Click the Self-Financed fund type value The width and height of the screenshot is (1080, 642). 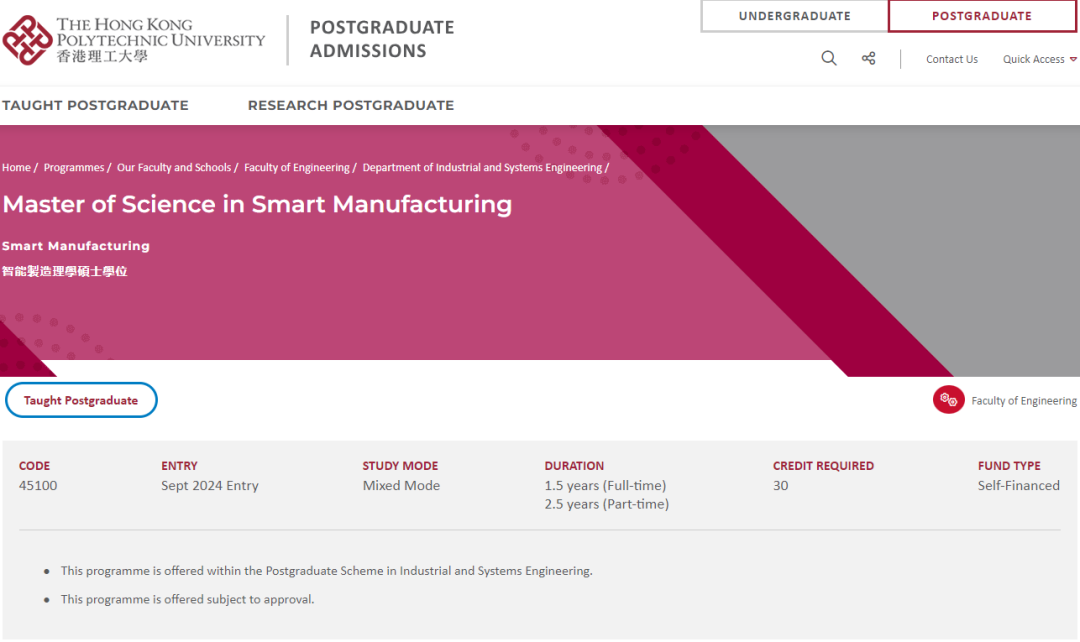1019,486
